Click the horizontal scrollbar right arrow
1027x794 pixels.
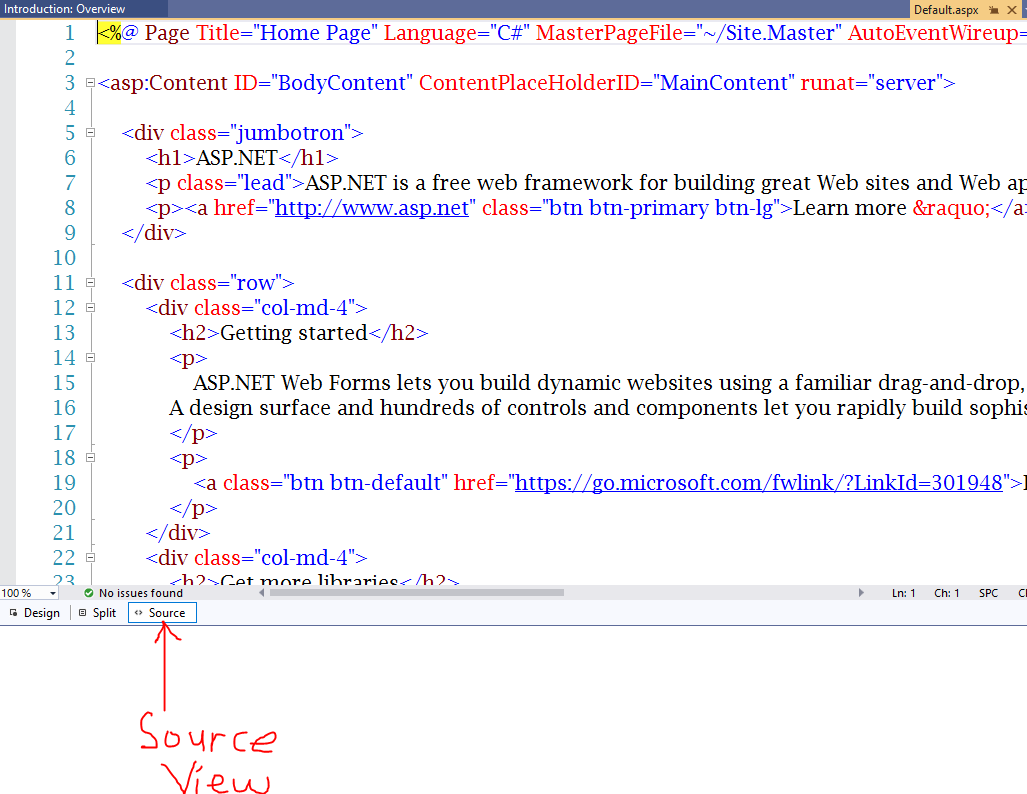(x=861, y=593)
